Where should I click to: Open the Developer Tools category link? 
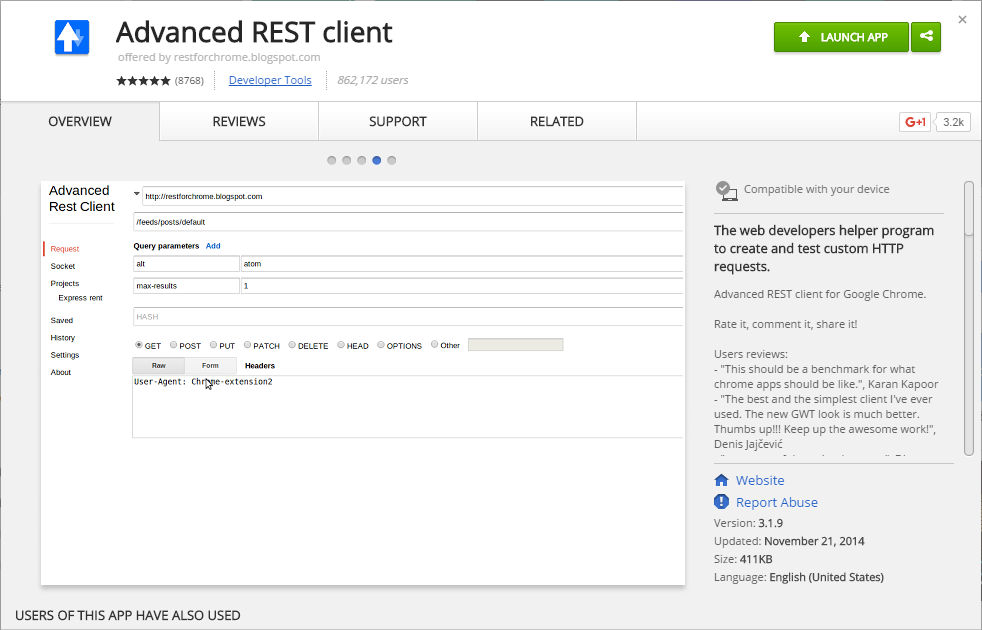point(270,80)
